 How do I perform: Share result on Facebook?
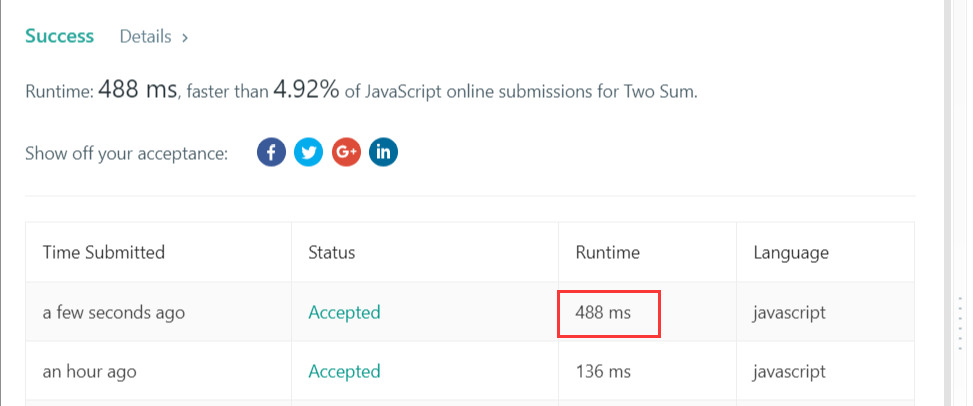271,153
